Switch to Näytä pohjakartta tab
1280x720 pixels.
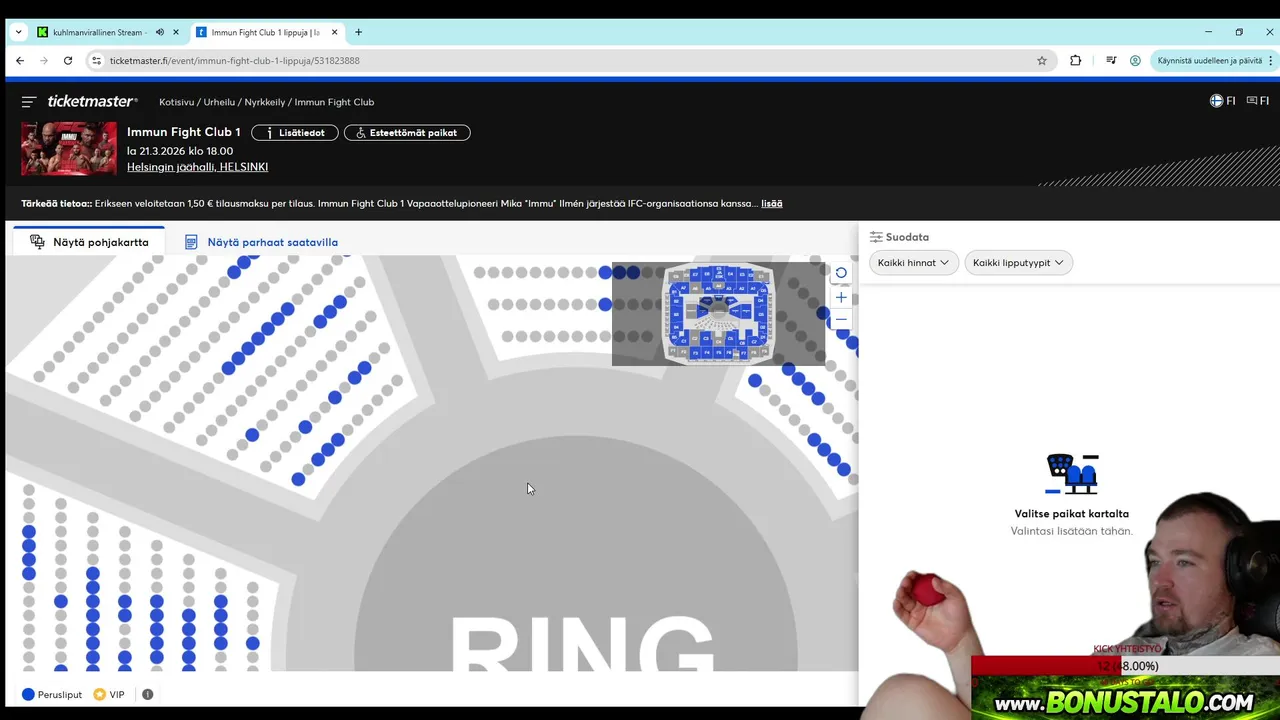tap(89, 242)
